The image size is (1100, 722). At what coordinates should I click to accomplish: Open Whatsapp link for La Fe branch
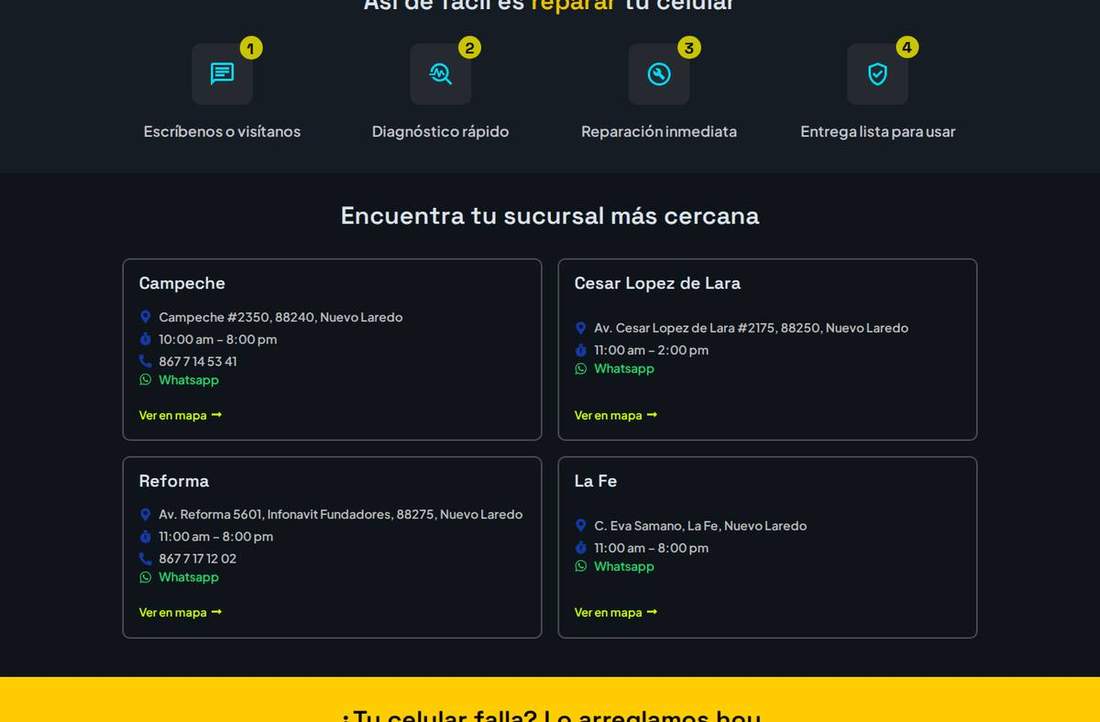click(x=624, y=566)
